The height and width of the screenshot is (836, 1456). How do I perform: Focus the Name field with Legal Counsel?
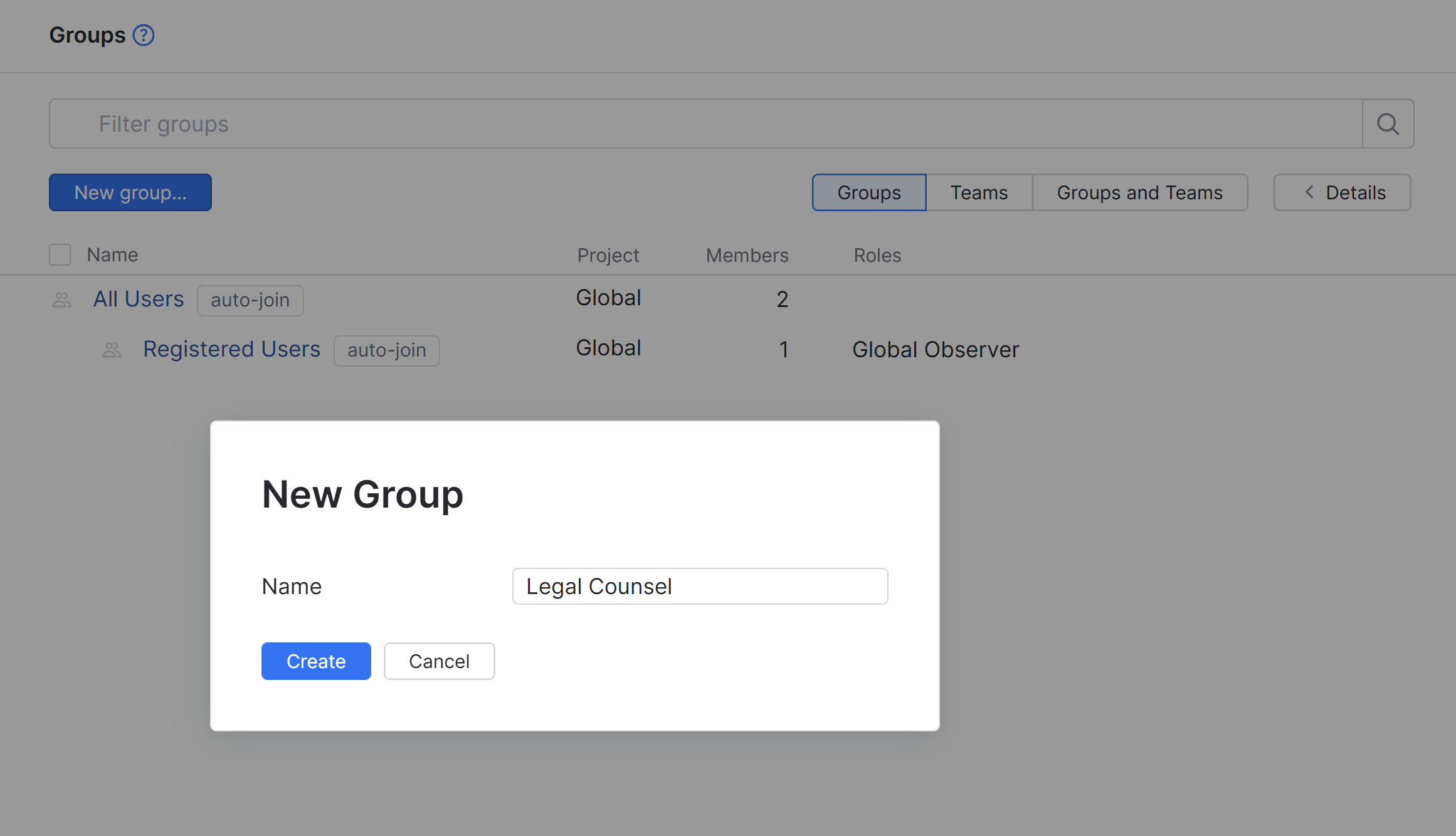(x=700, y=587)
